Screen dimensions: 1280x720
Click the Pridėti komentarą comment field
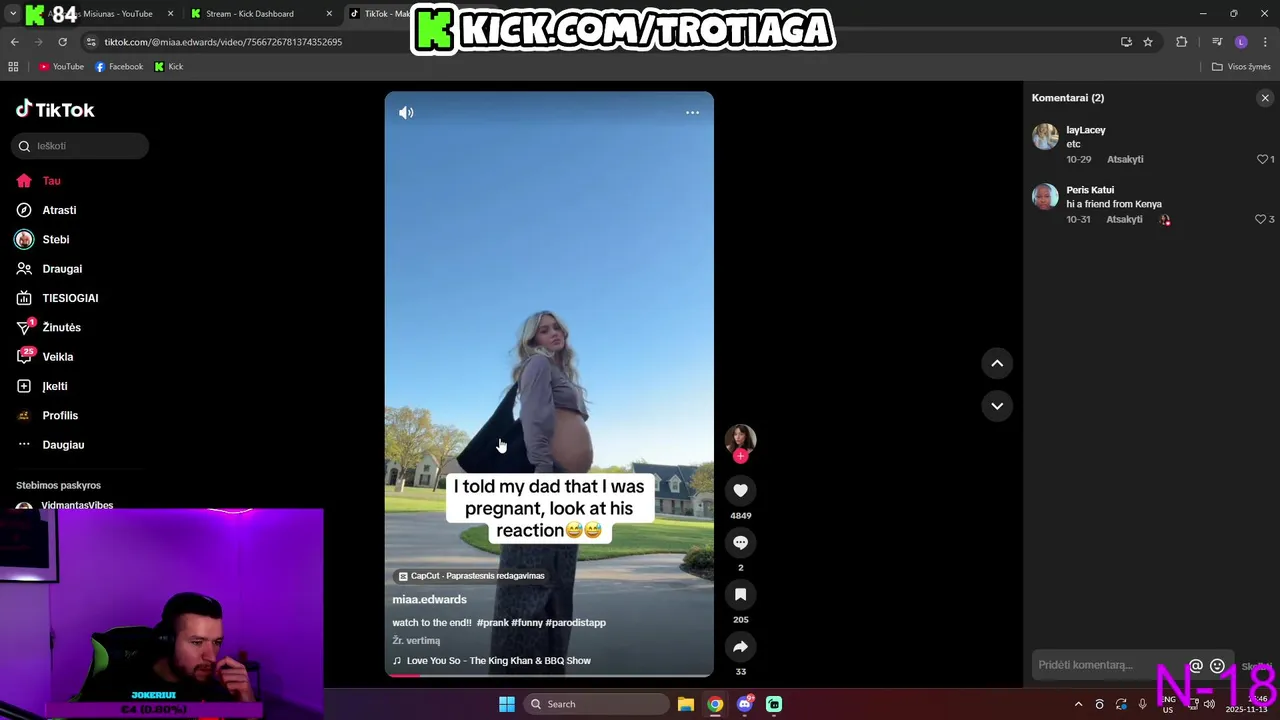[1110, 665]
